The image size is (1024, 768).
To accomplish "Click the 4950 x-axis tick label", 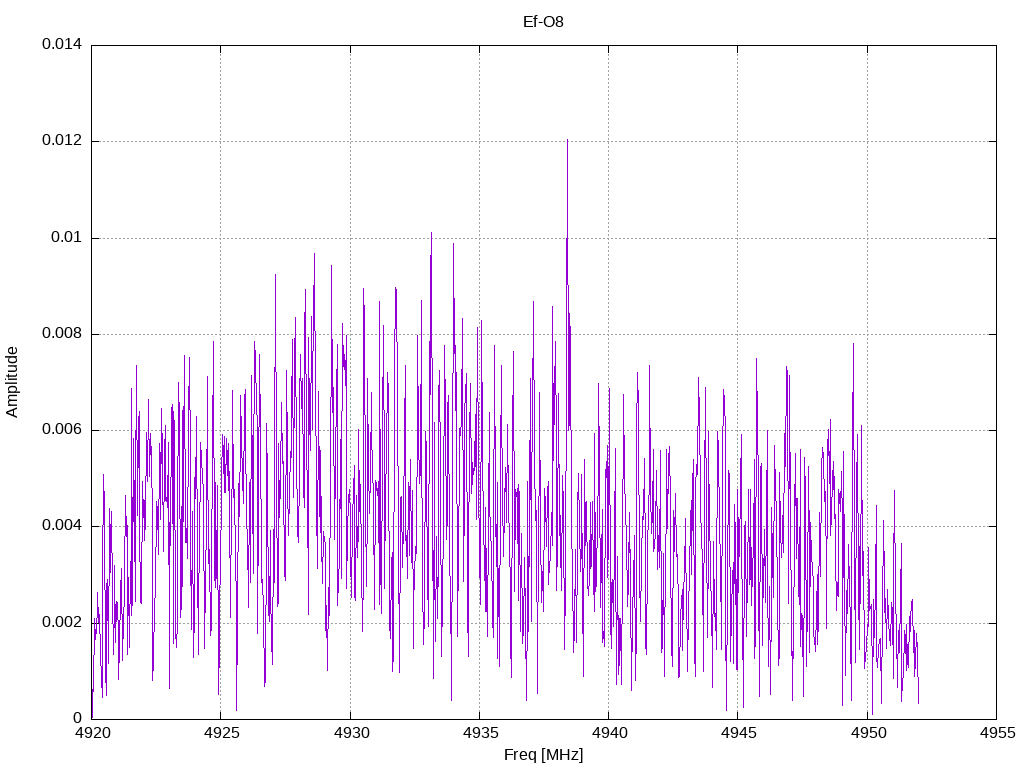I will click(x=868, y=733).
